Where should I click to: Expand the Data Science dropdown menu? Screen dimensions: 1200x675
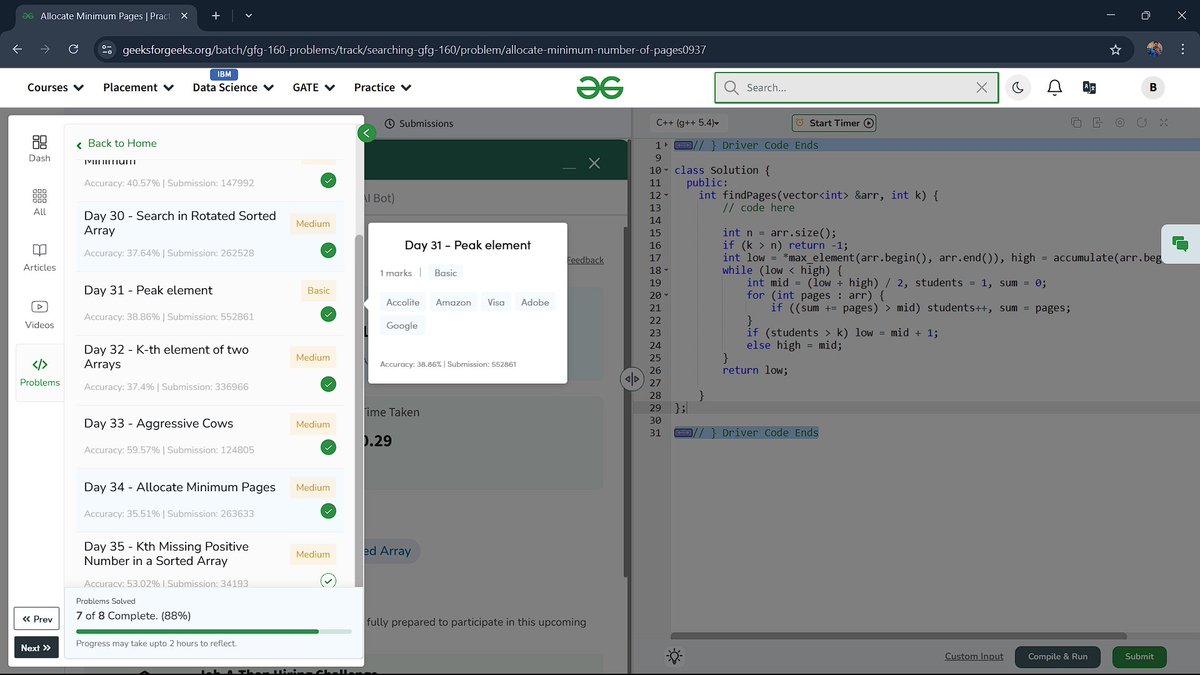233,88
